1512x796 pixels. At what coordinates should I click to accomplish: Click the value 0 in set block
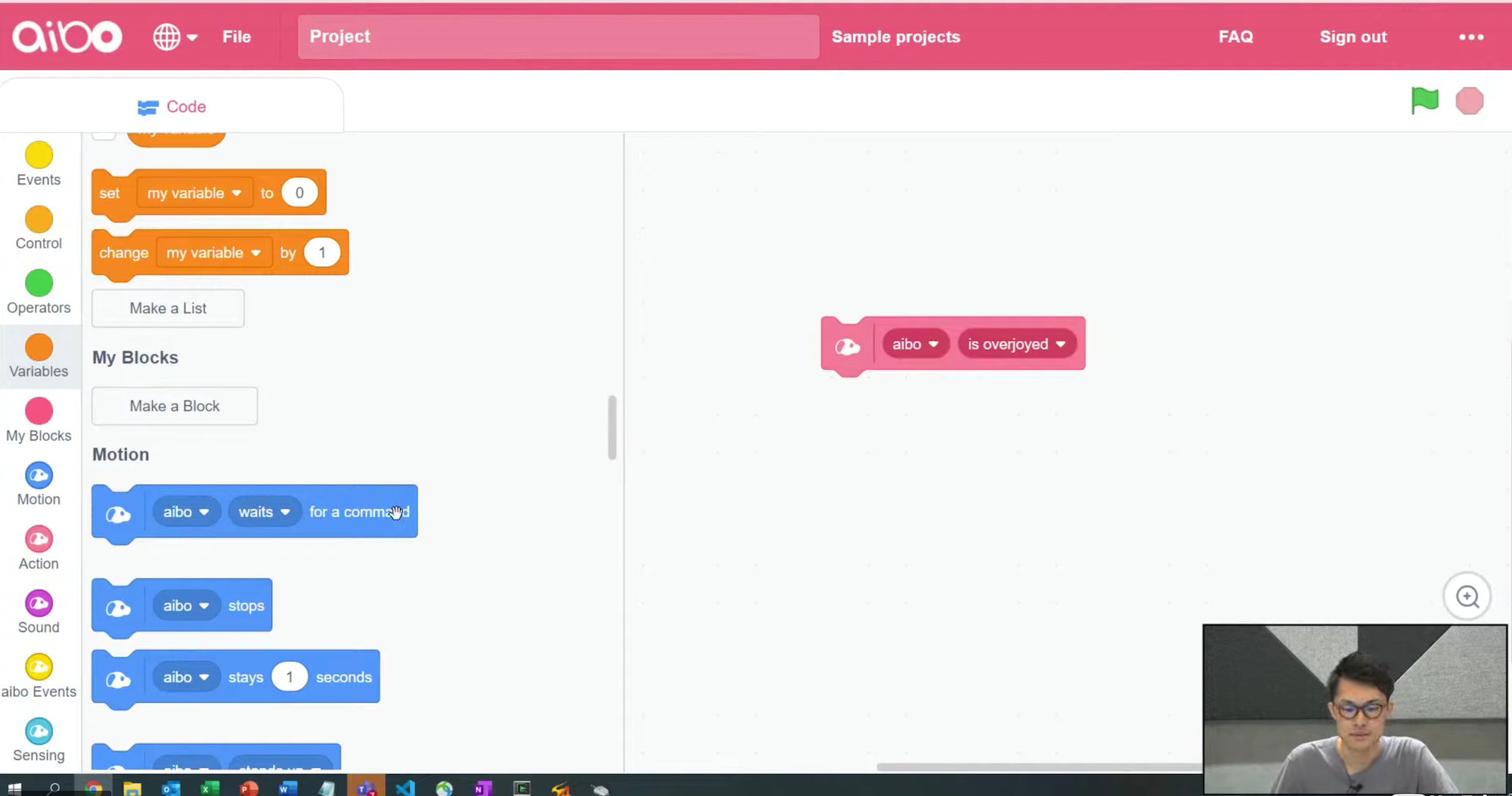coord(299,193)
